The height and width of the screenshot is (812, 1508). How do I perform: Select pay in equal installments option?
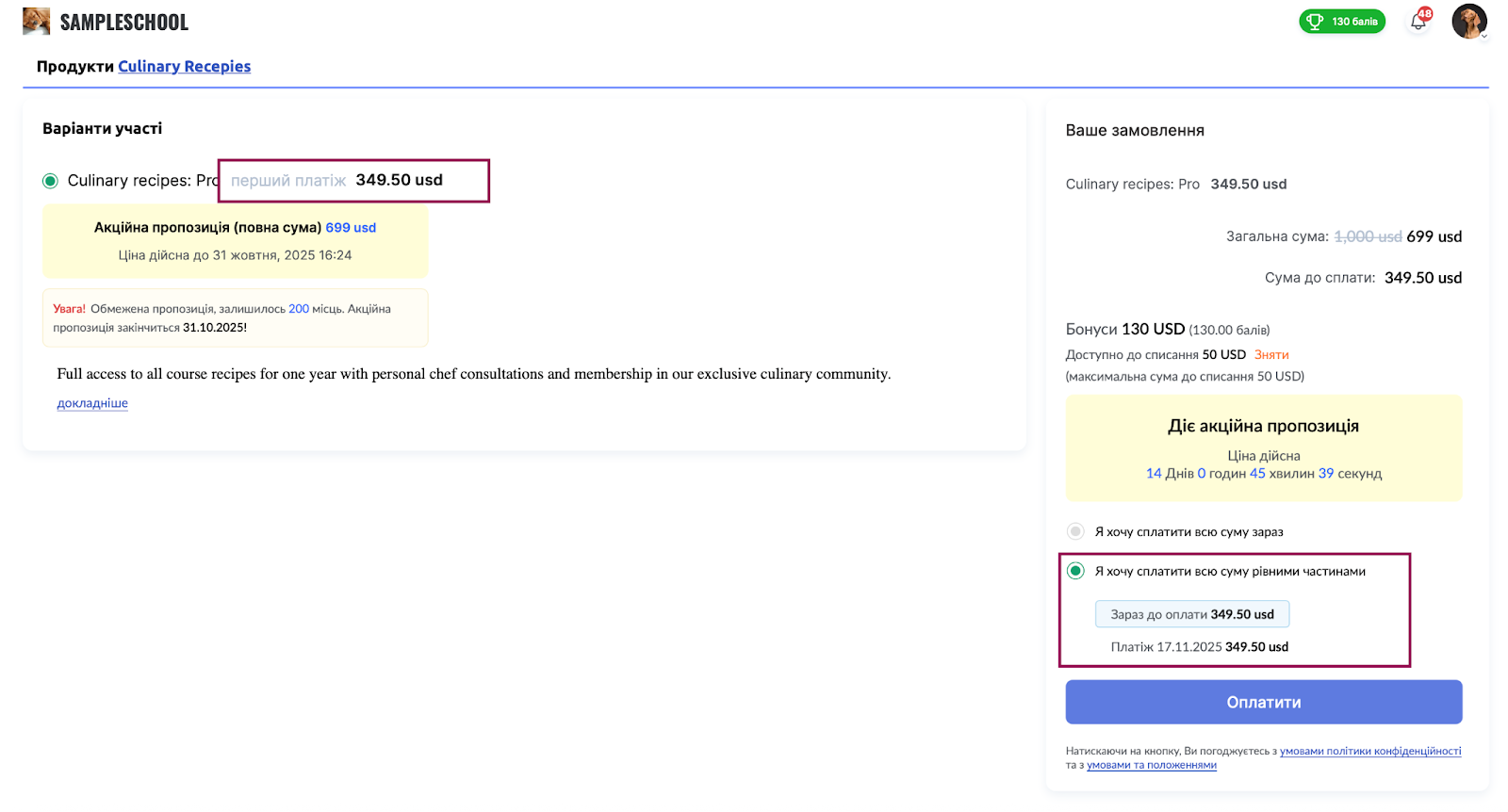click(1075, 571)
